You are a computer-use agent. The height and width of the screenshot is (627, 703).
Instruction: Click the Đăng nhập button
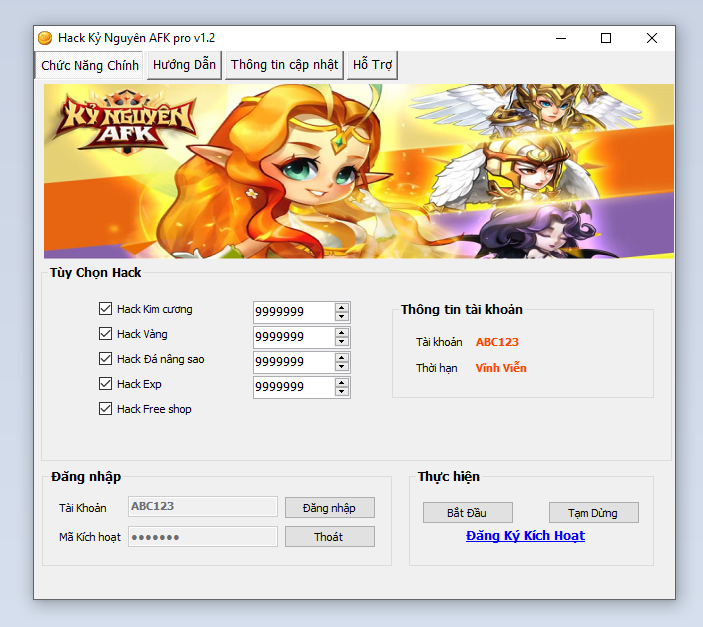click(329, 508)
